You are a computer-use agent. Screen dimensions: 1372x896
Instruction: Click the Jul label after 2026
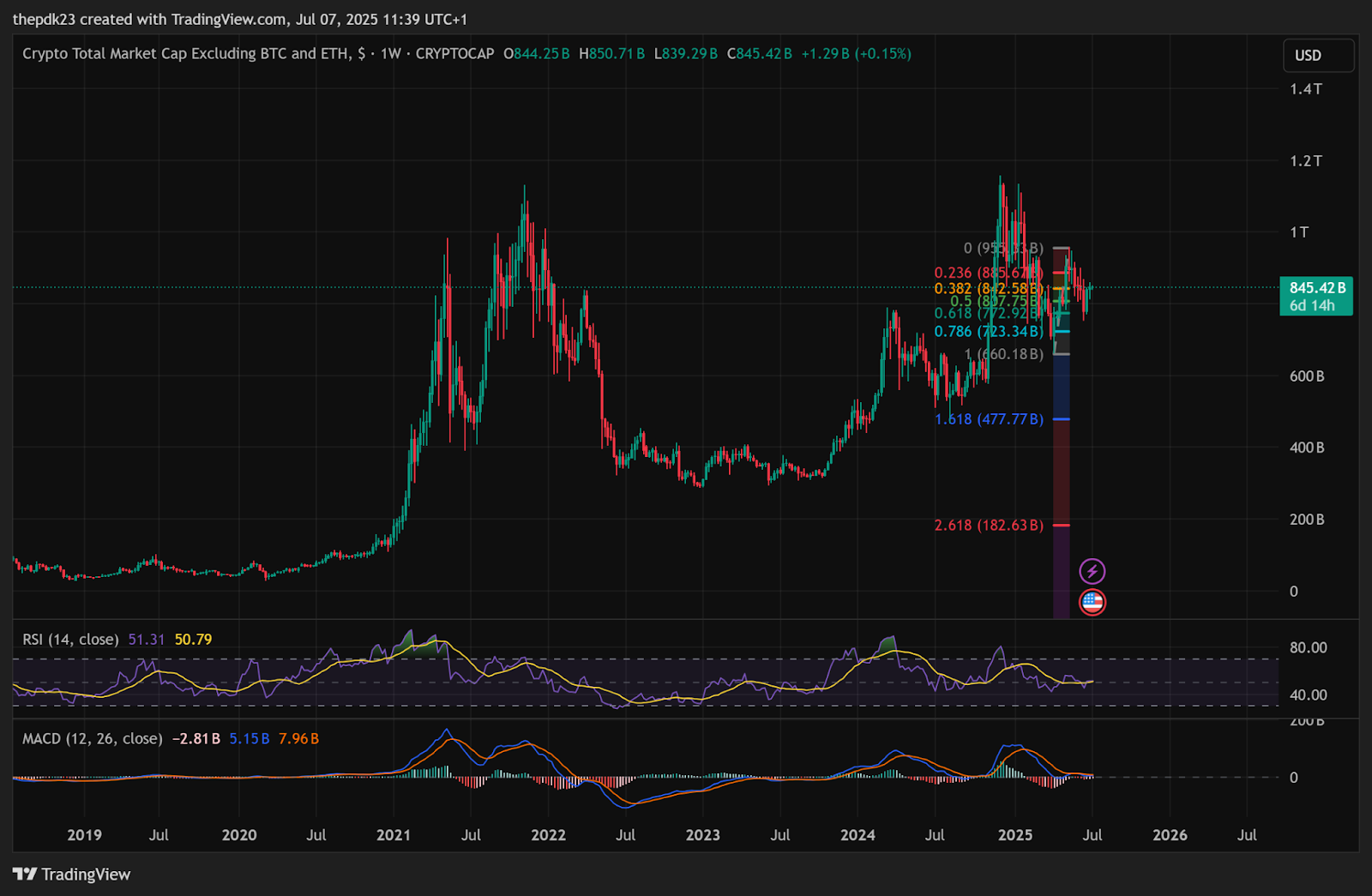1247,835
